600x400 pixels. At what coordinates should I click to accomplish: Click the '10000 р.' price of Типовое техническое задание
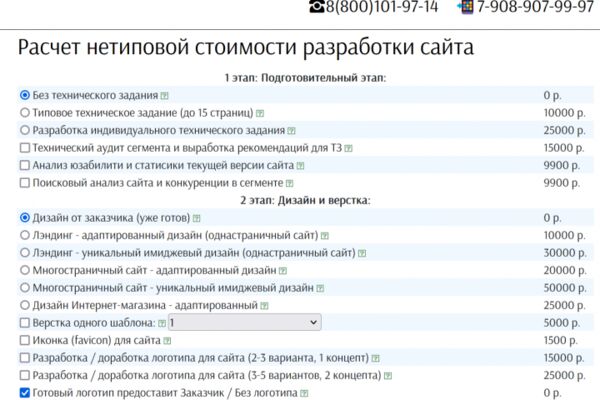tap(564, 113)
